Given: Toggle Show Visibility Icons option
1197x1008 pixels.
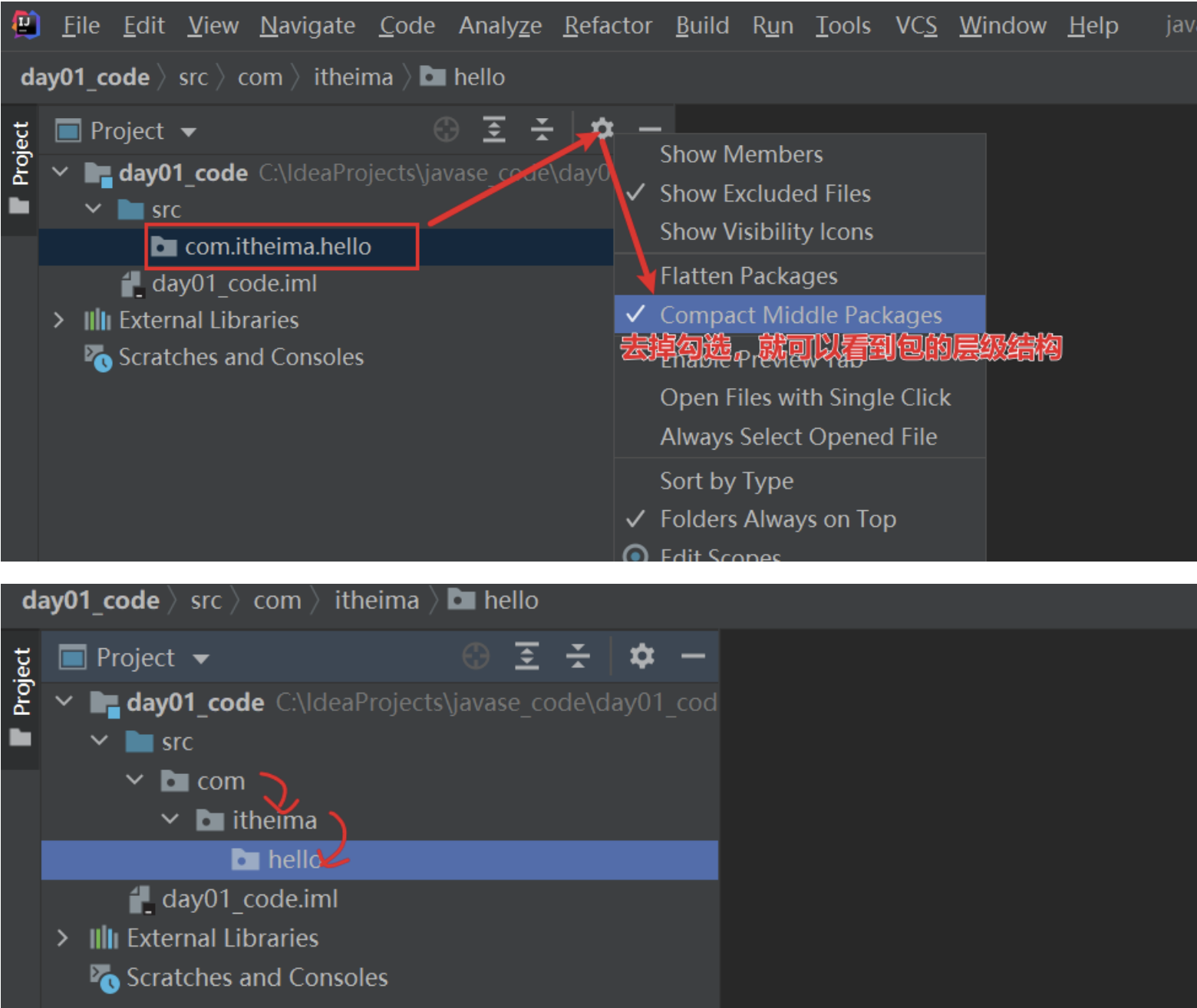Looking at the screenshot, I should coord(800,232).
